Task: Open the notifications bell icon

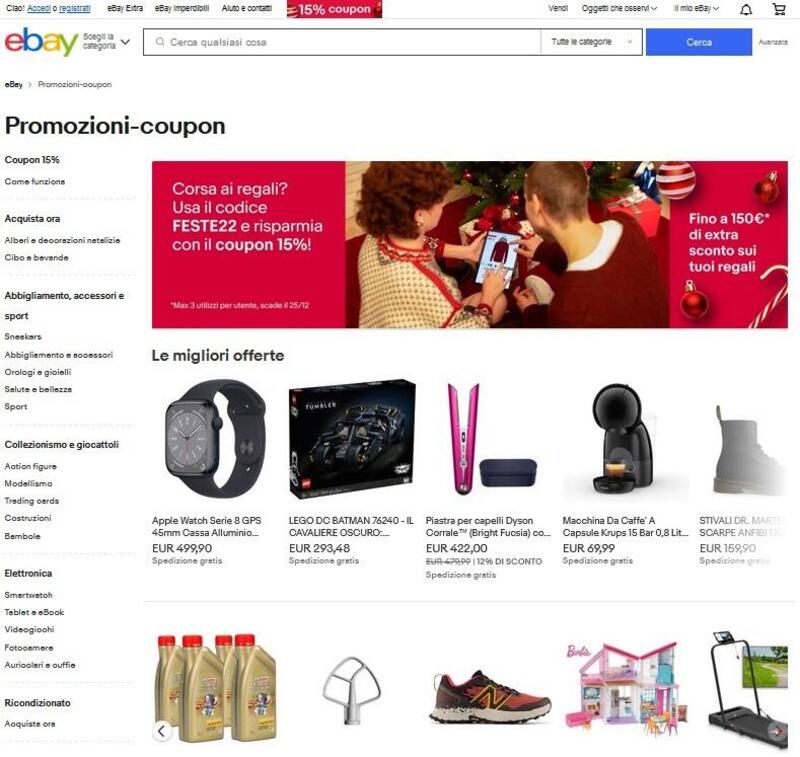Action: click(x=746, y=9)
